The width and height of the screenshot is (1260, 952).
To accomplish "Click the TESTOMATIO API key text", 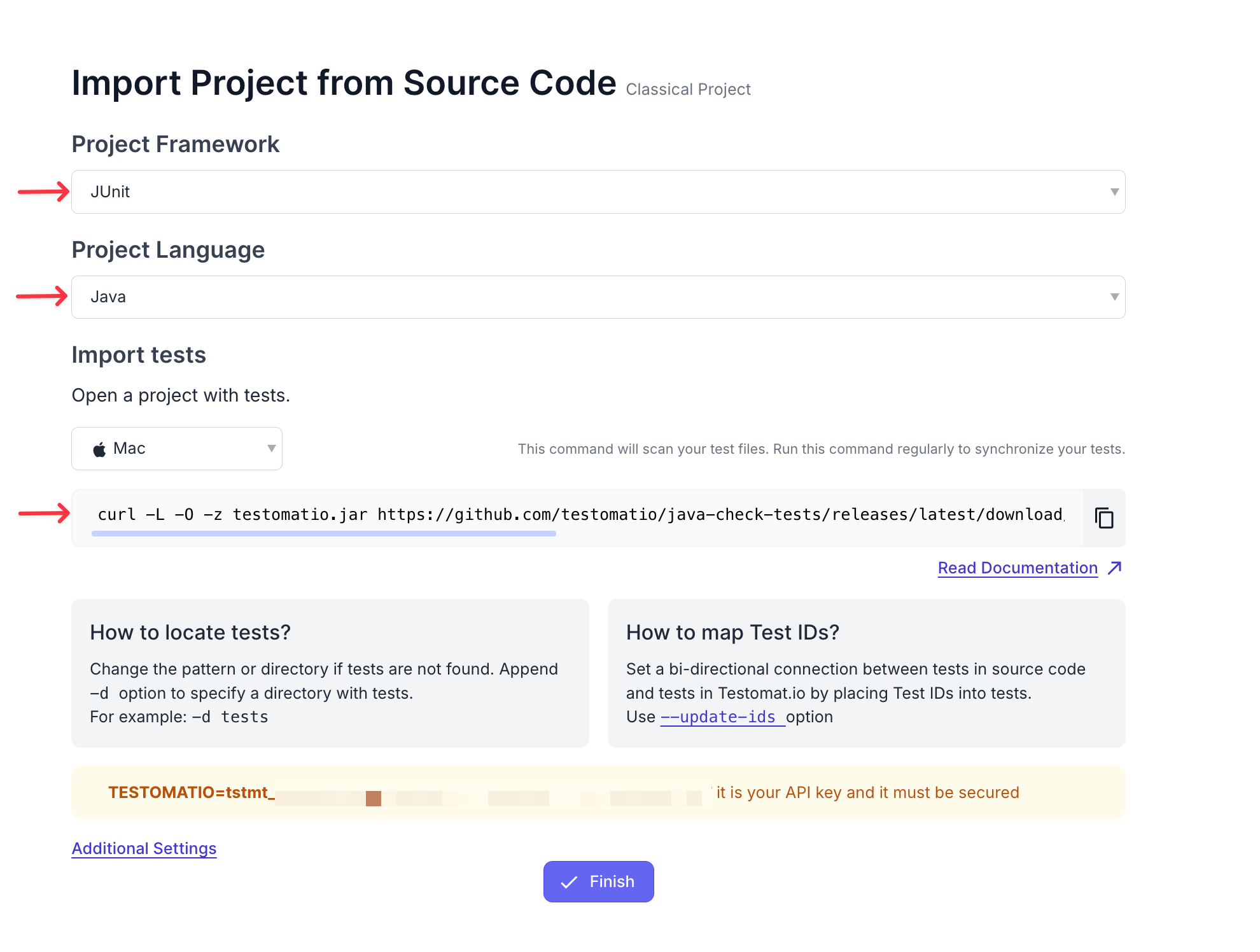I will point(191,792).
